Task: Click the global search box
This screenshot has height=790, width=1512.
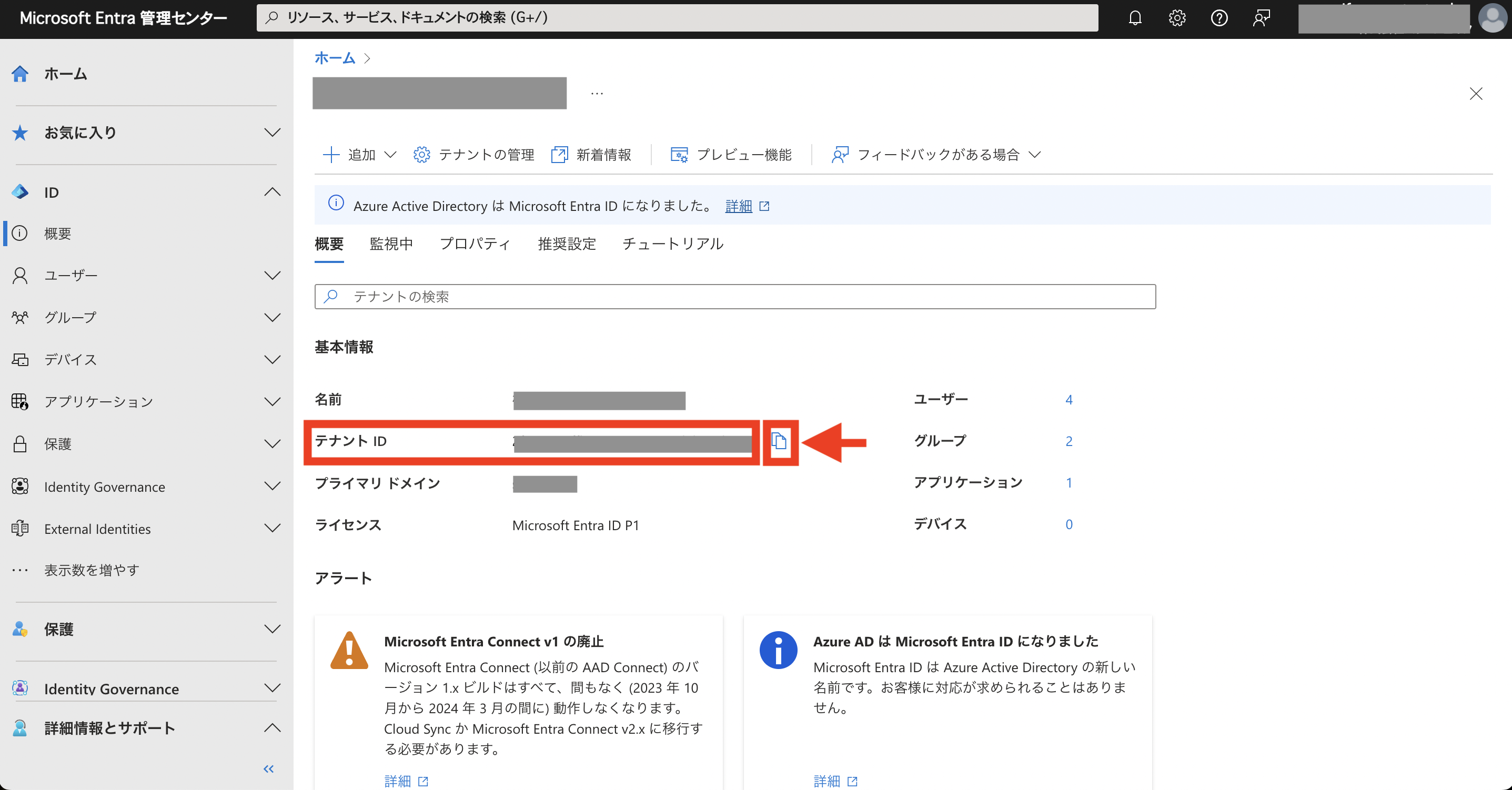Action: click(x=677, y=17)
